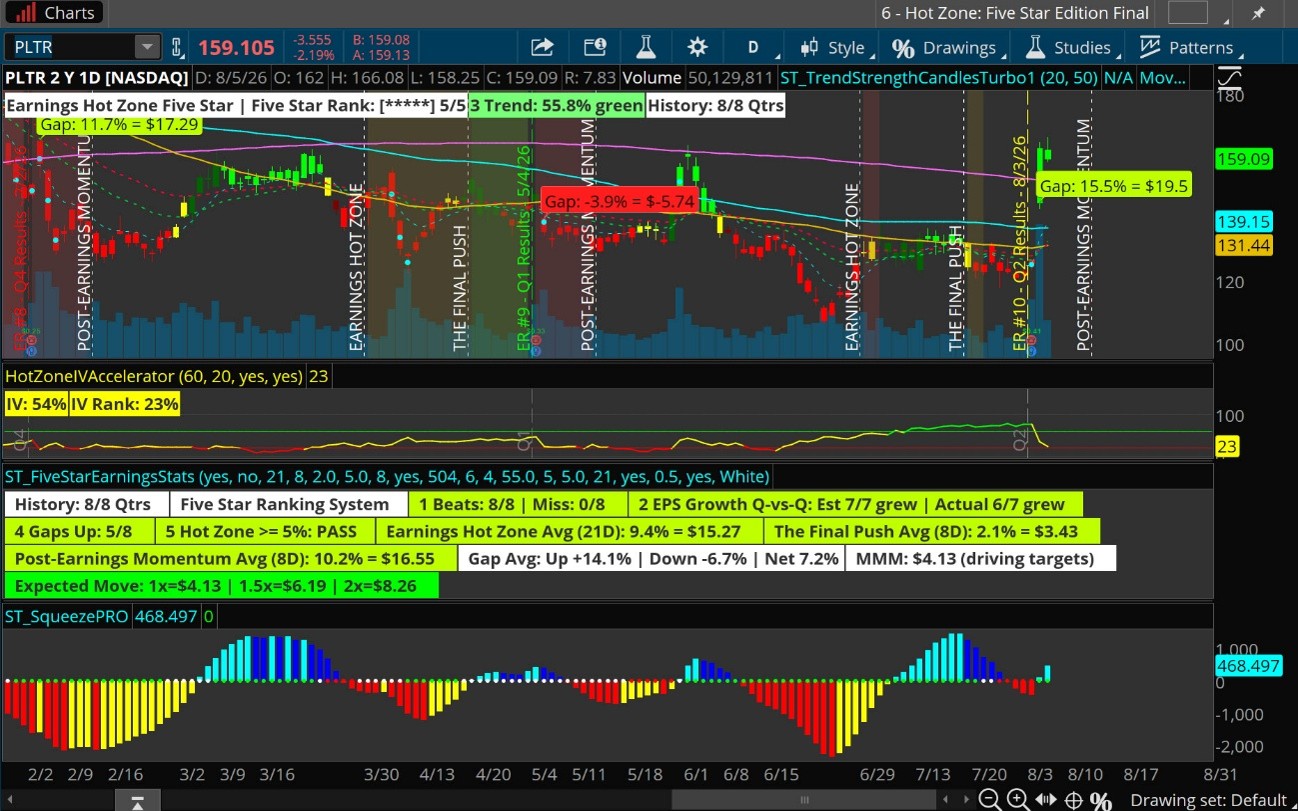Click the 5 Hot Zone >= 5%: PASS label

(266, 531)
